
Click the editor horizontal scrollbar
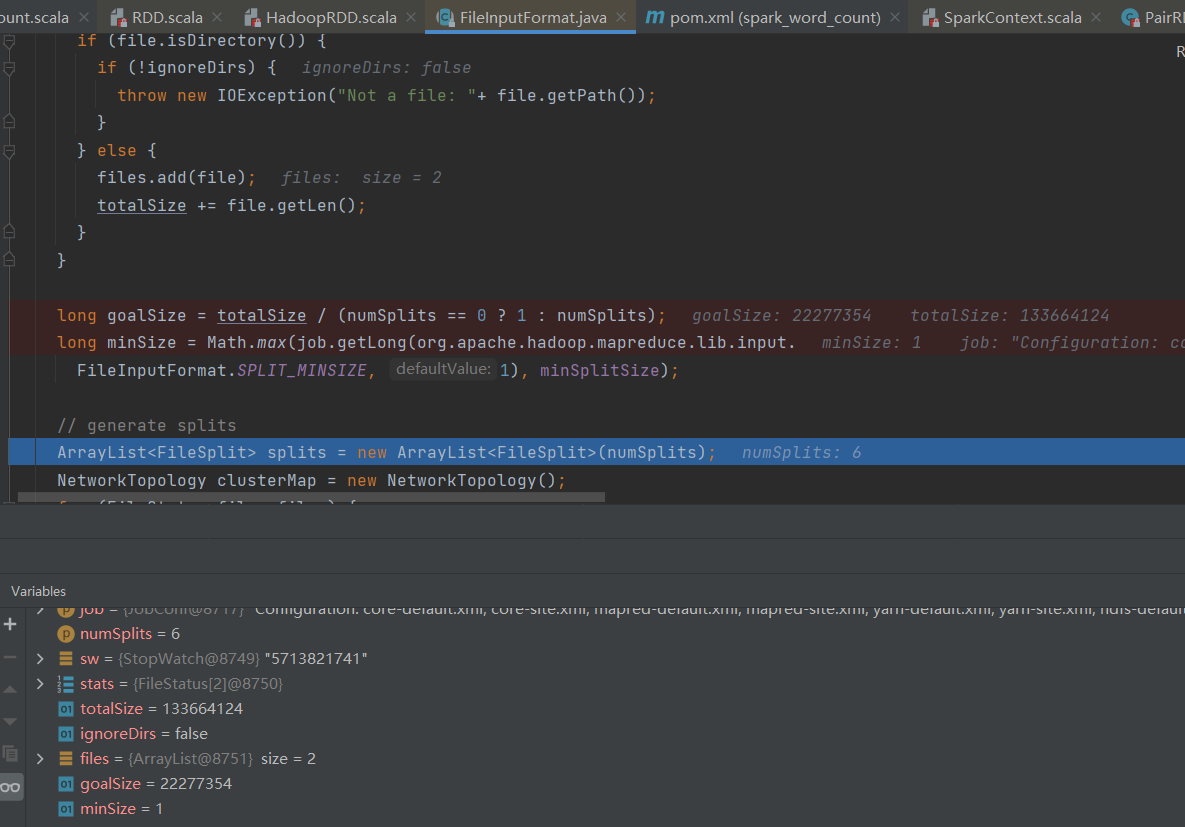(311, 497)
